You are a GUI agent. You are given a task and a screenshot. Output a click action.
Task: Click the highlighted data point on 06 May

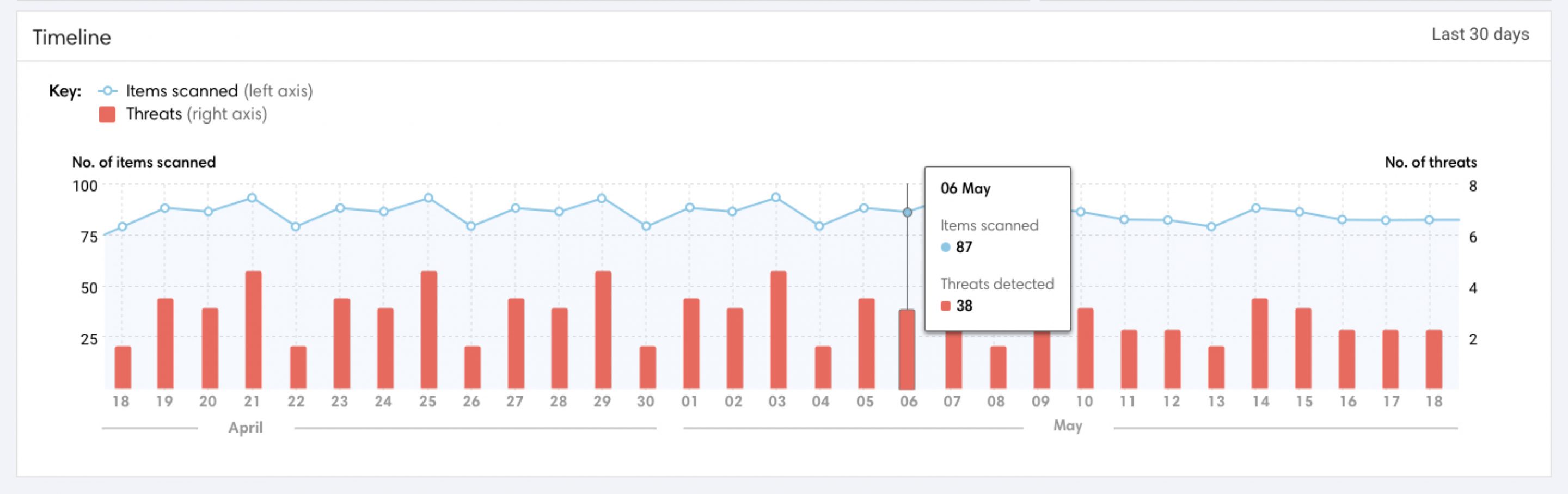(908, 212)
